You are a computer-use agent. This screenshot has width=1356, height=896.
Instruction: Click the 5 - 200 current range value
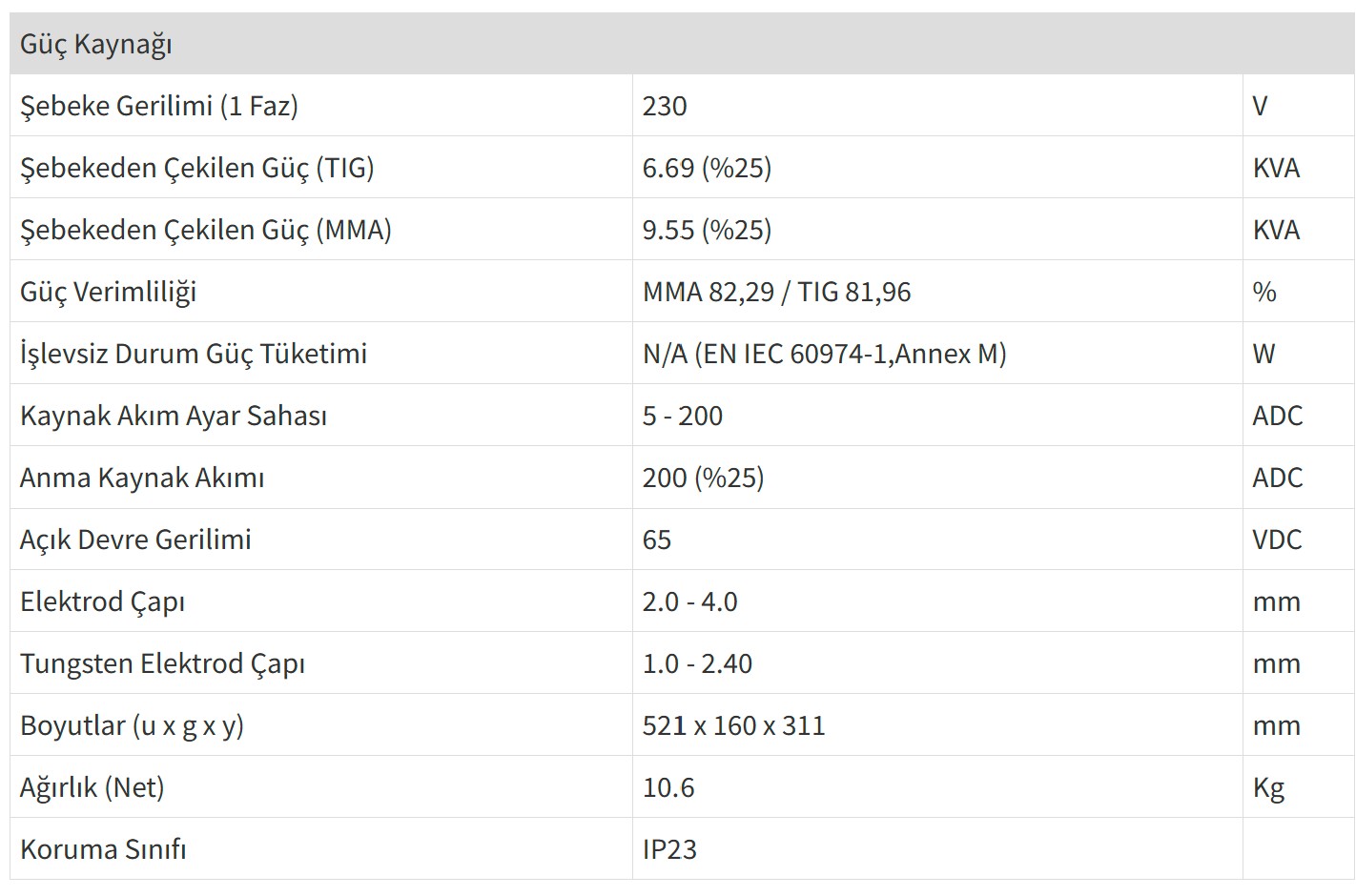tap(683, 416)
